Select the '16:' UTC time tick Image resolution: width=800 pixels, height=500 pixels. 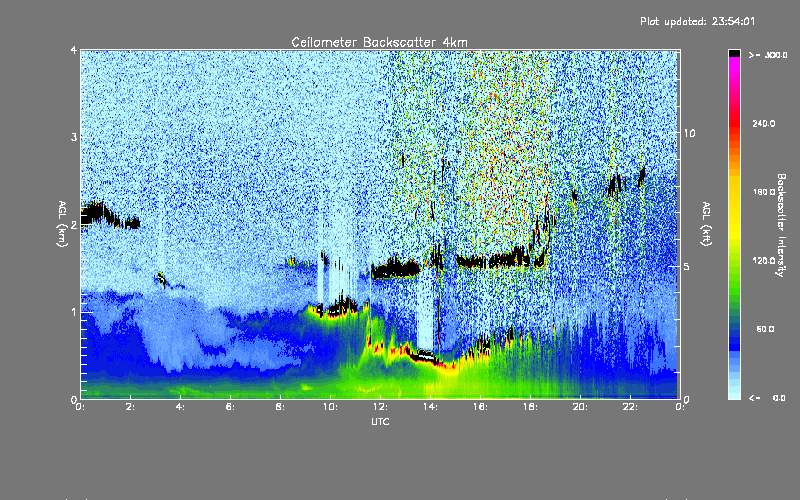(x=480, y=407)
